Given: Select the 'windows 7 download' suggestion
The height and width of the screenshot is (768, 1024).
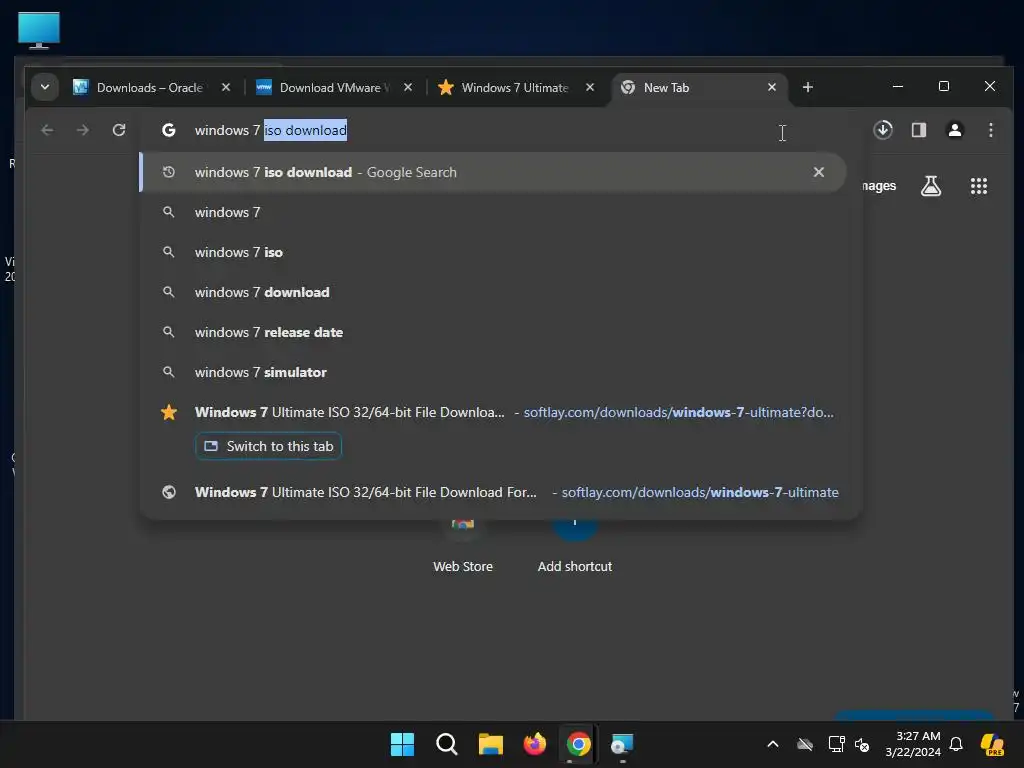Looking at the screenshot, I should pos(494,292).
